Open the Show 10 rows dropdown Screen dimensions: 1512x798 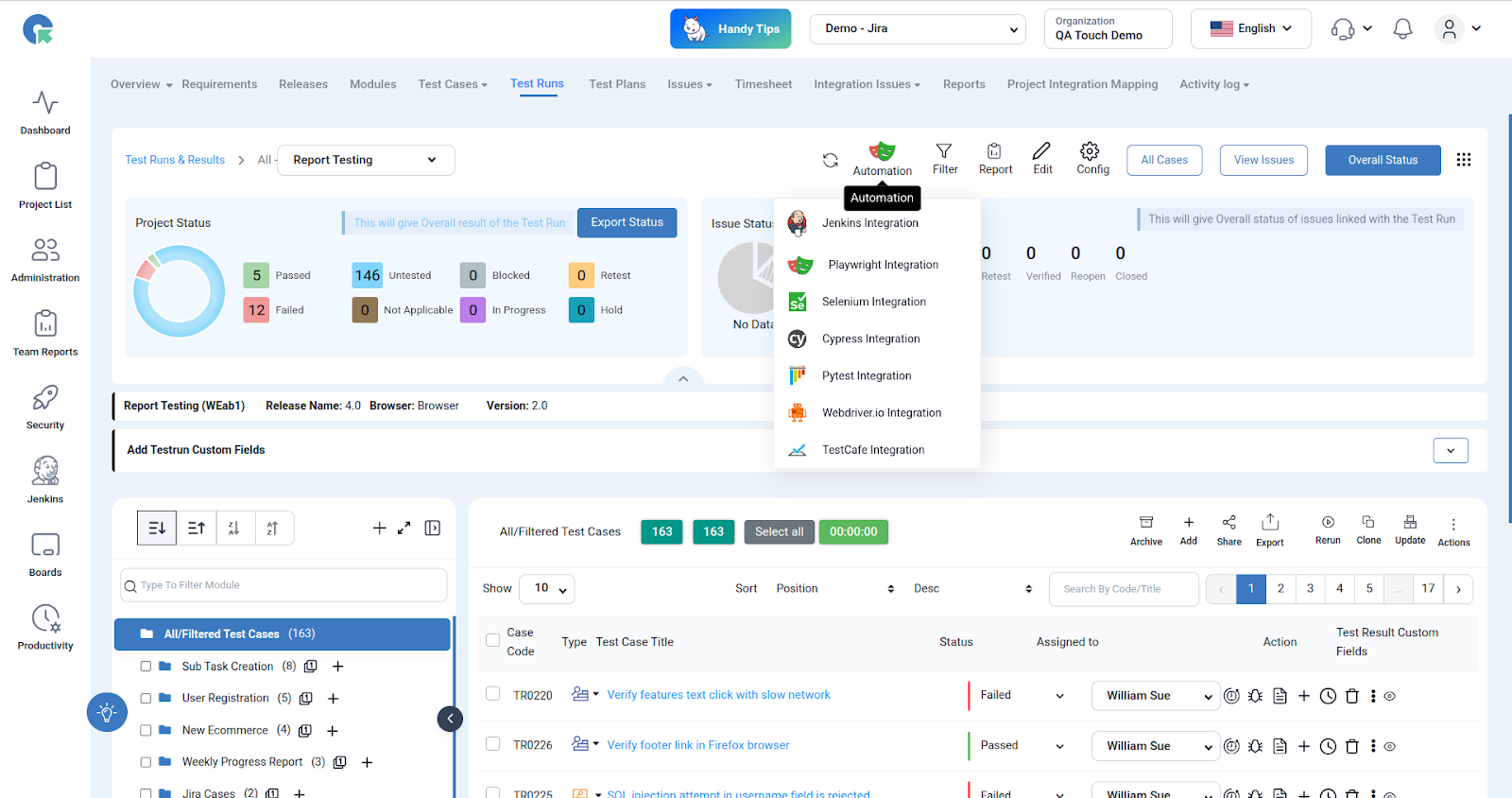[x=548, y=588]
